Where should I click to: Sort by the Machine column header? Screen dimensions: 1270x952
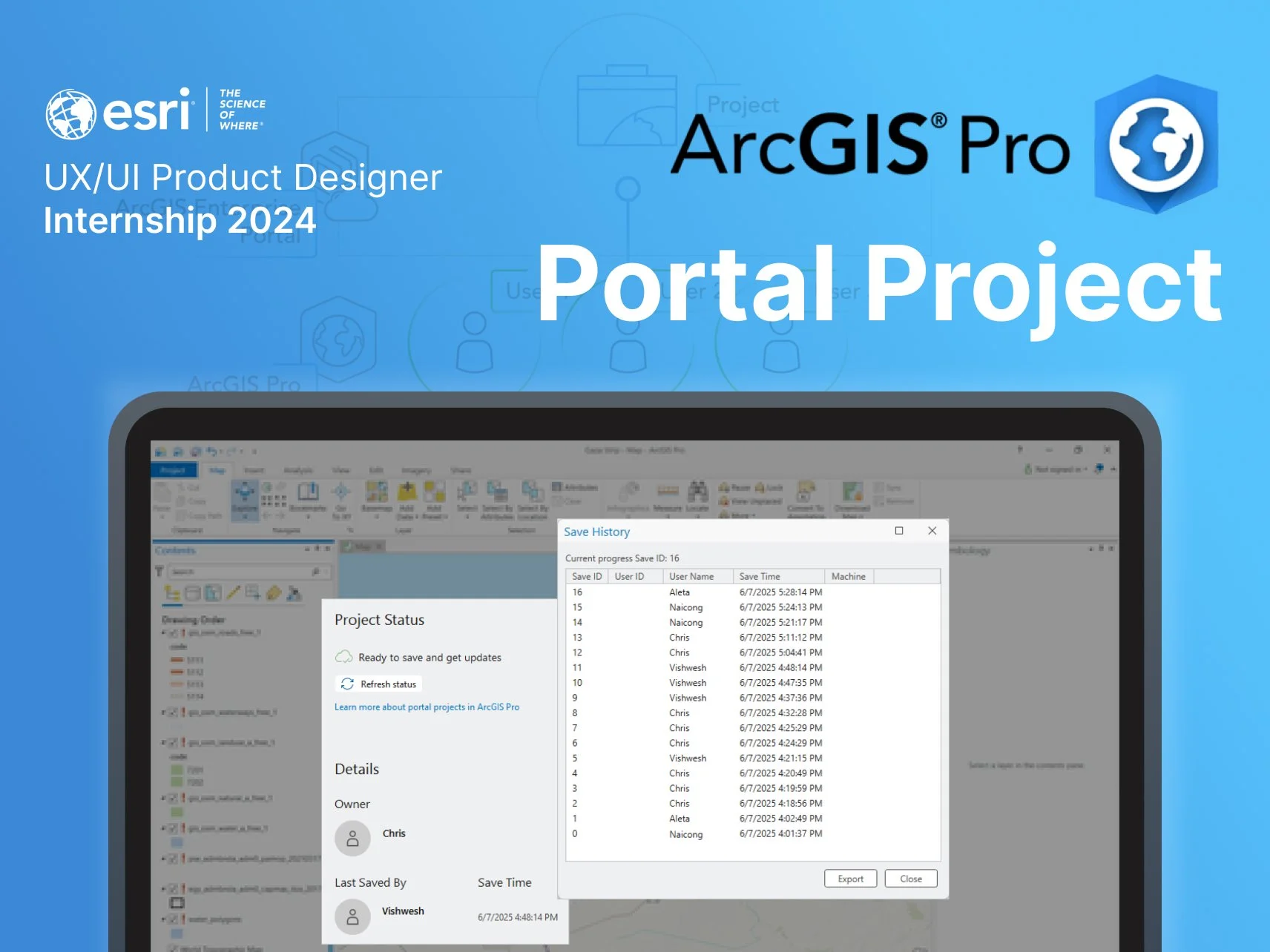click(848, 576)
